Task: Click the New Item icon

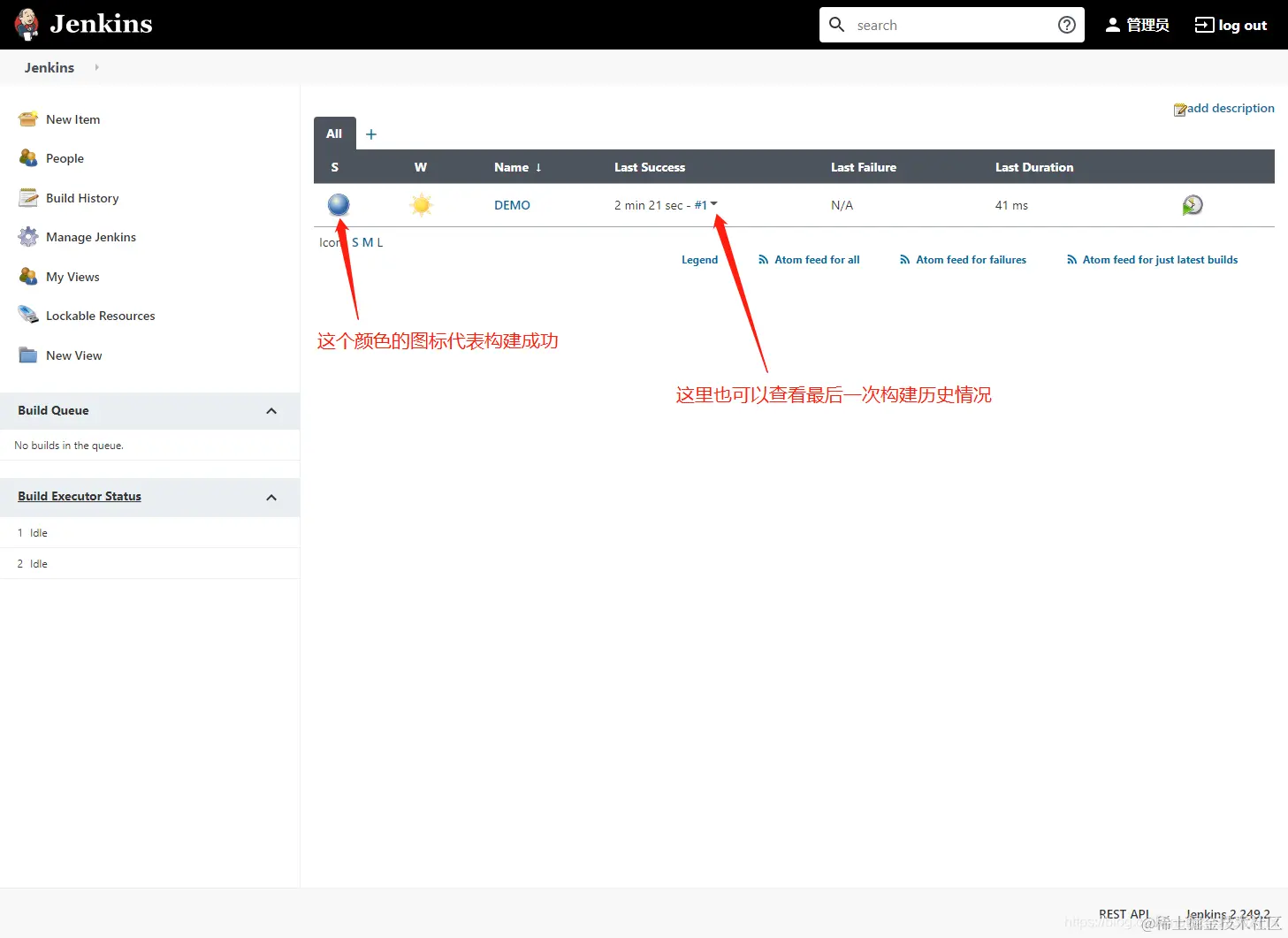Action: (x=28, y=118)
